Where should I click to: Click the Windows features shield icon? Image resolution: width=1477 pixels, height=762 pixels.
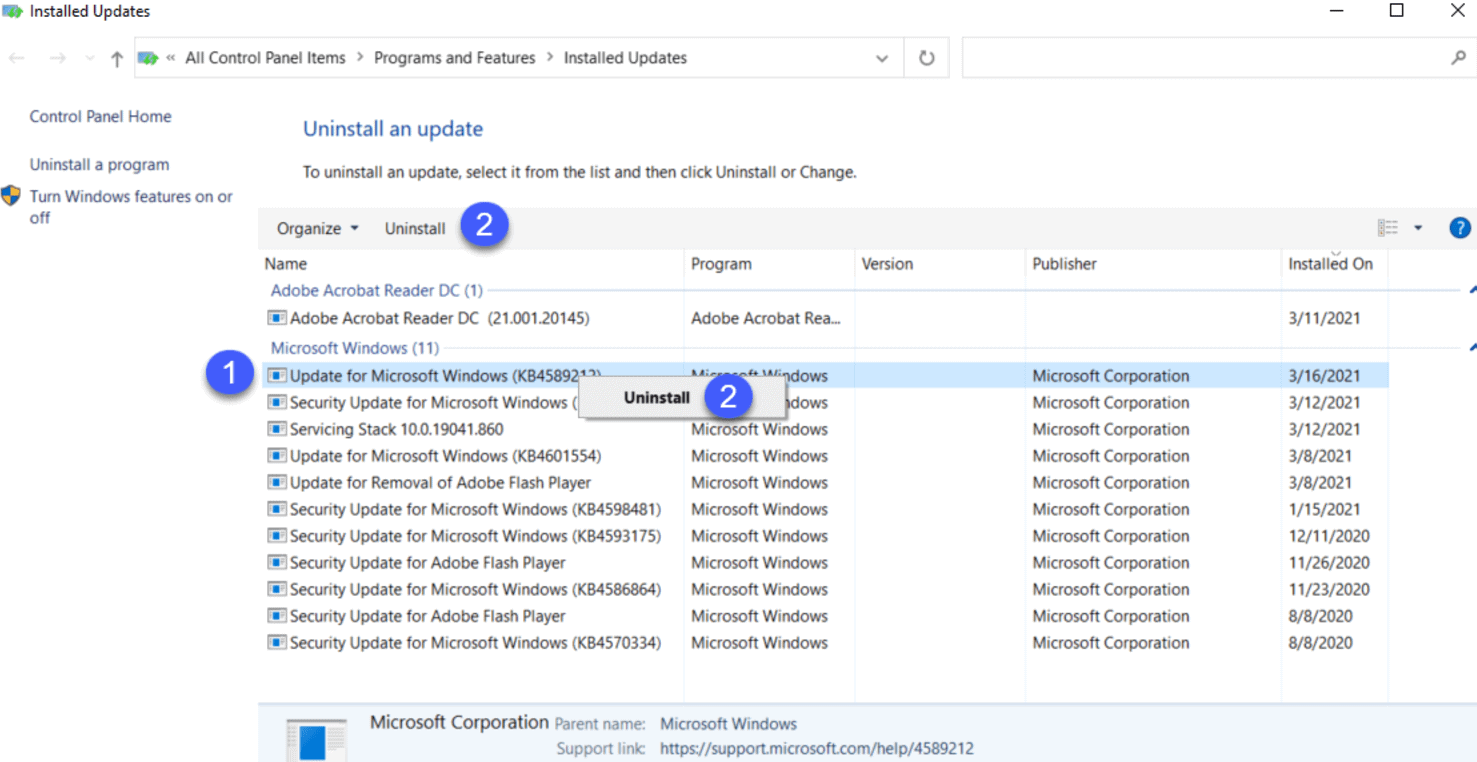pyautogui.click(x=11, y=196)
